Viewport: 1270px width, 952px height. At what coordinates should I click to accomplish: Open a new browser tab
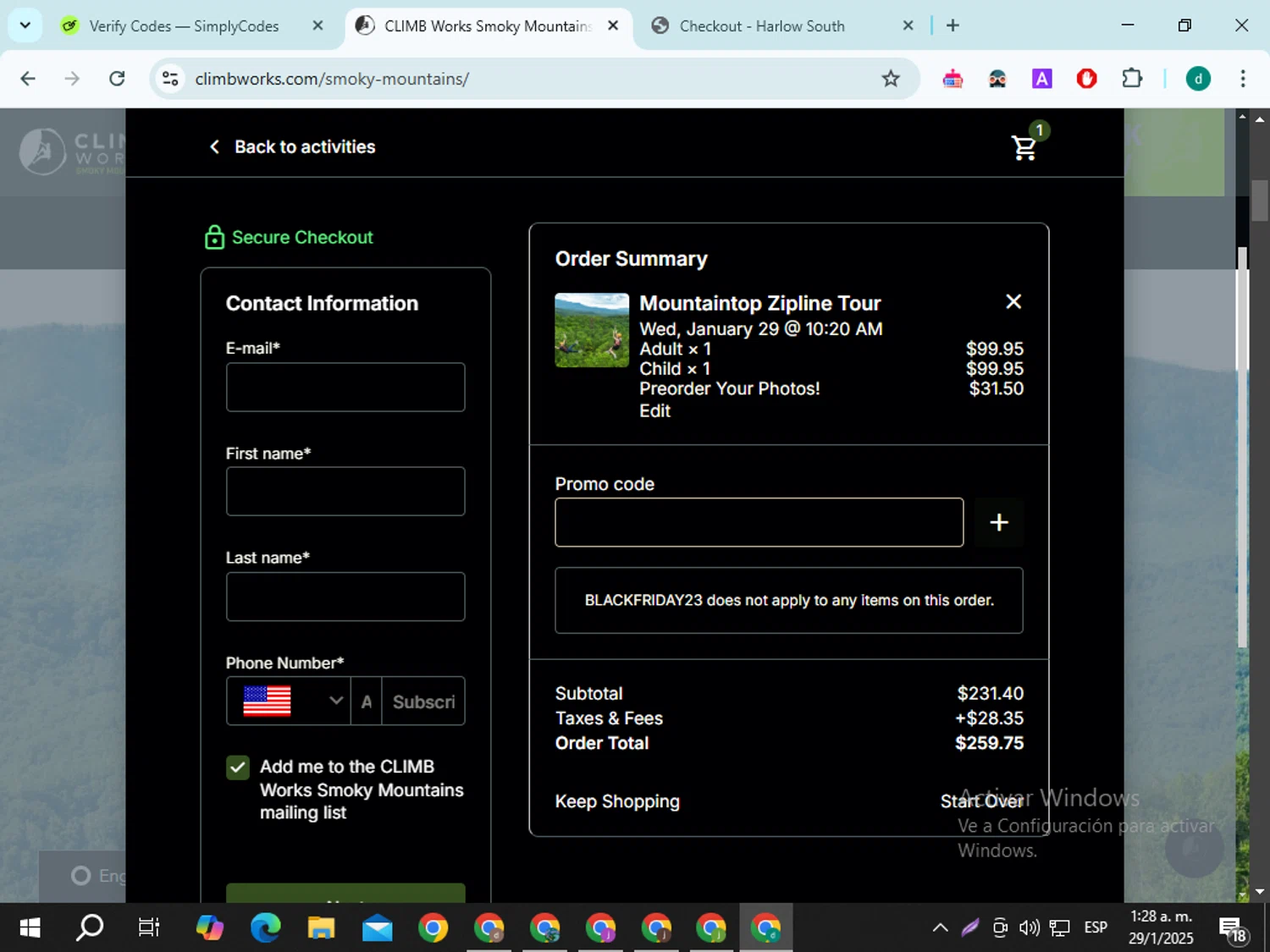tap(952, 25)
